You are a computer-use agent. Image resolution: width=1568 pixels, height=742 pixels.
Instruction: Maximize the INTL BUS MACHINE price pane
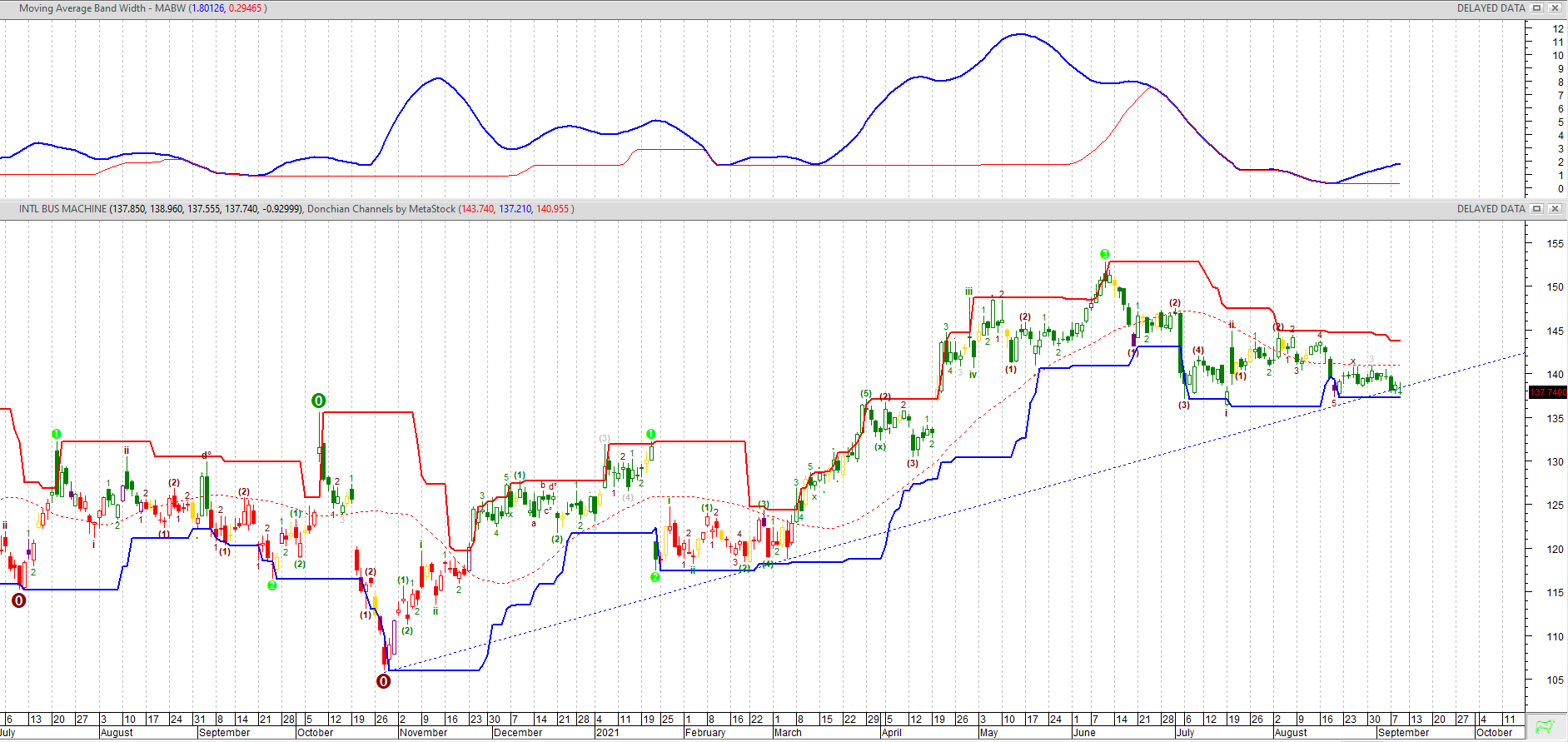pos(1537,209)
